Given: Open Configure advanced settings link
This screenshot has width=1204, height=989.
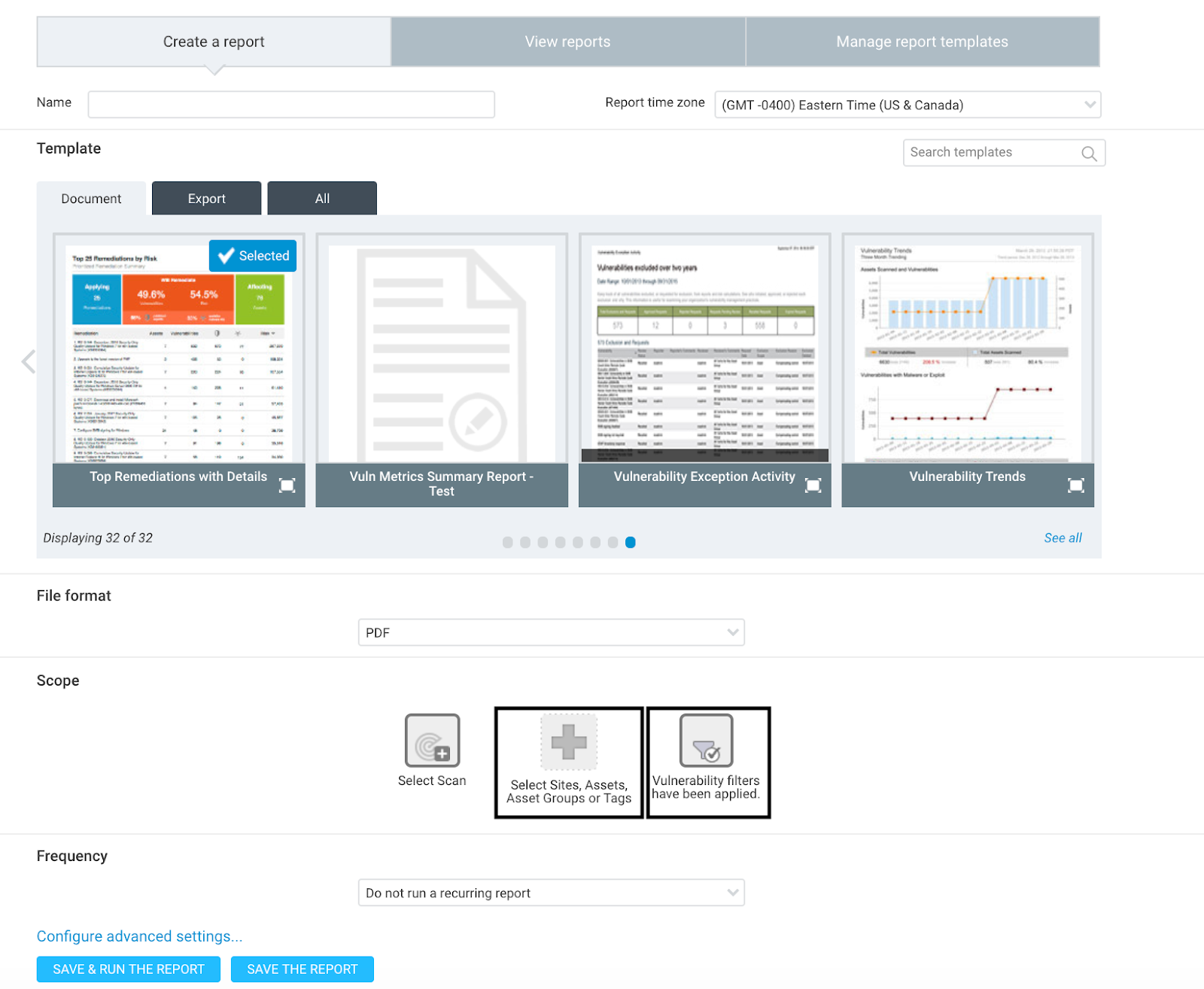Looking at the screenshot, I should [x=139, y=936].
